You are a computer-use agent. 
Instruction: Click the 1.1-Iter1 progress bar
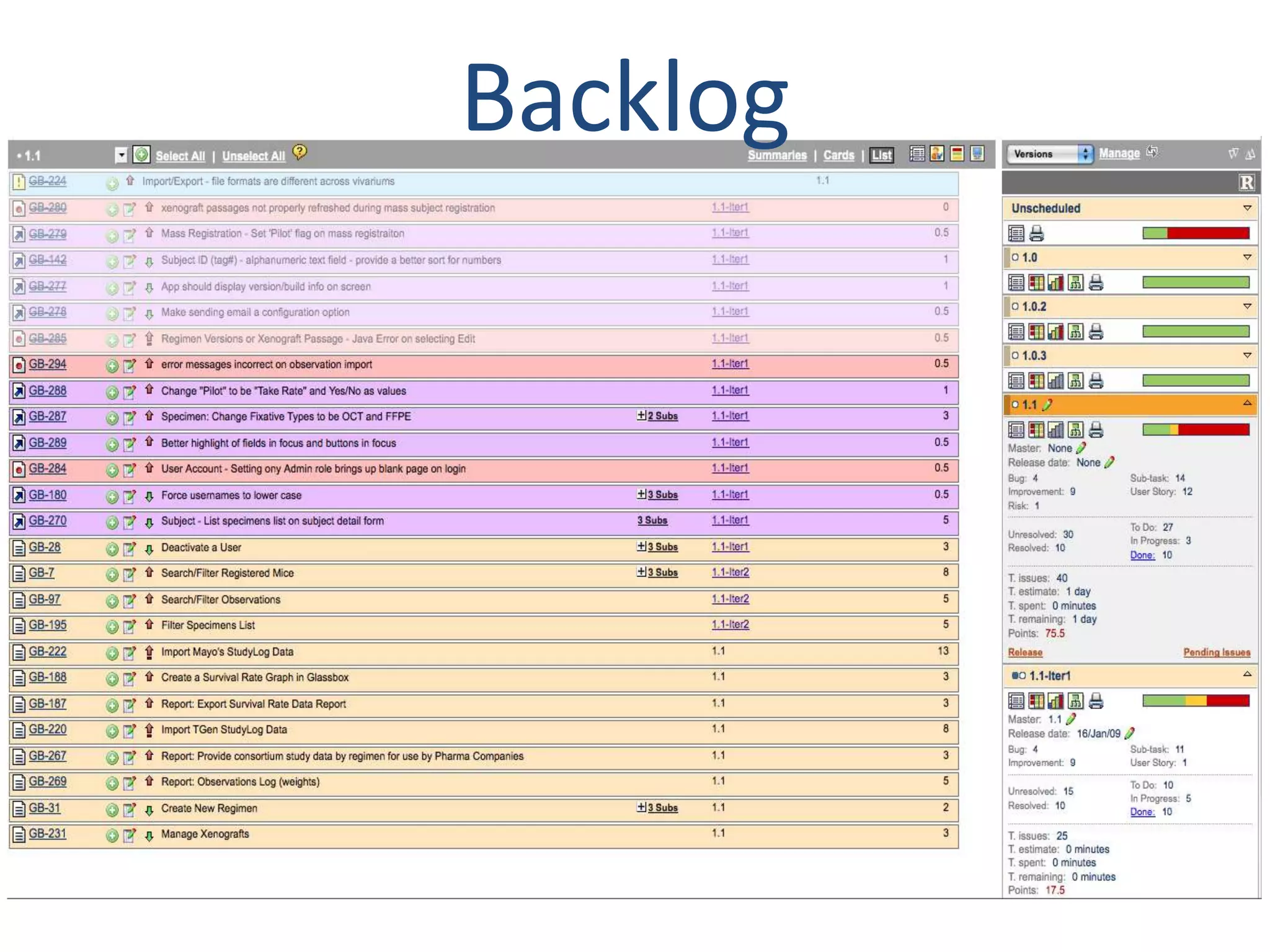pyautogui.click(x=1196, y=701)
